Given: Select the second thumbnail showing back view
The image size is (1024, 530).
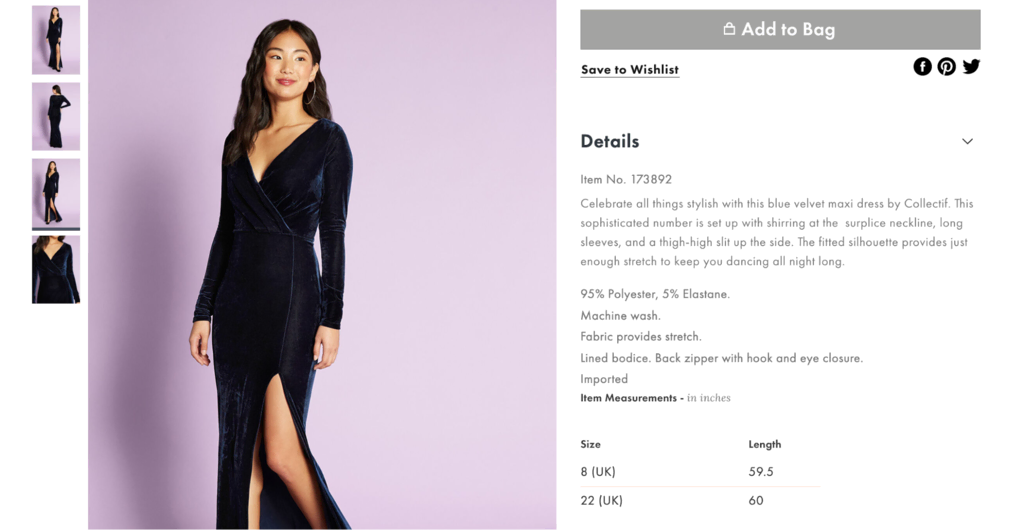Looking at the screenshot, I should coord(56,116).
